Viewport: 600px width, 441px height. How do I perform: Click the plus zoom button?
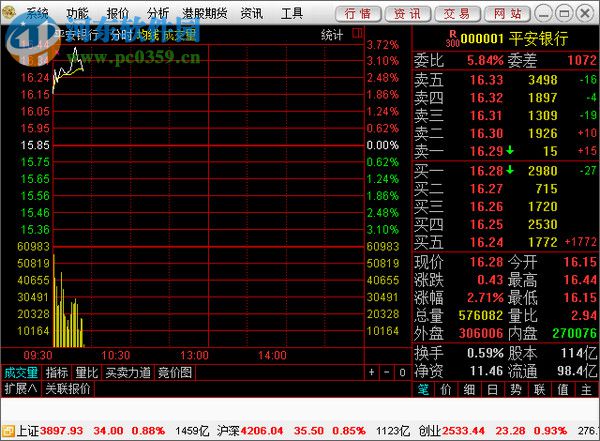pos(372,372)
